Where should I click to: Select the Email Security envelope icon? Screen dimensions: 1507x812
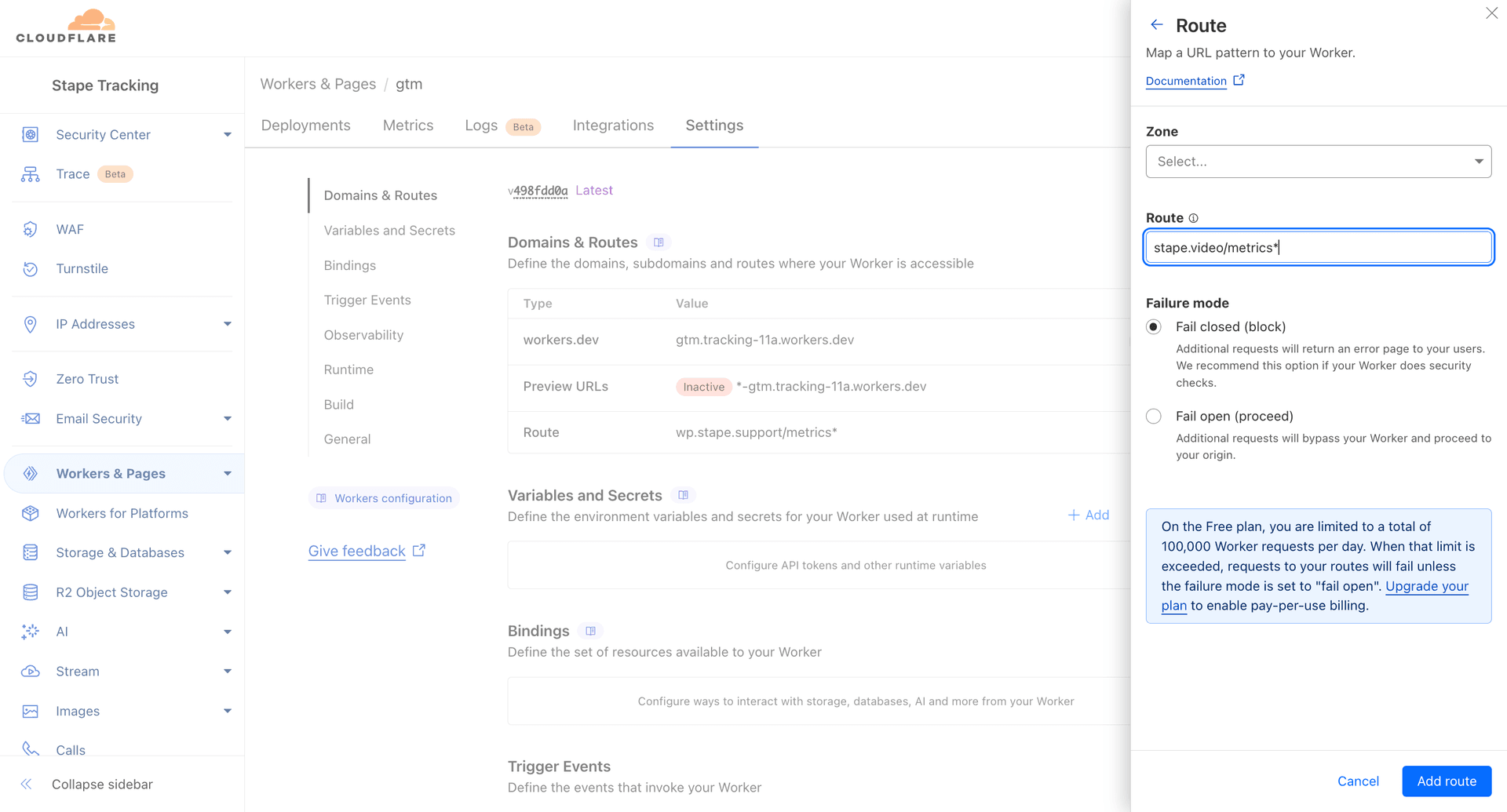pyautogui.click(x=31, y=418)
